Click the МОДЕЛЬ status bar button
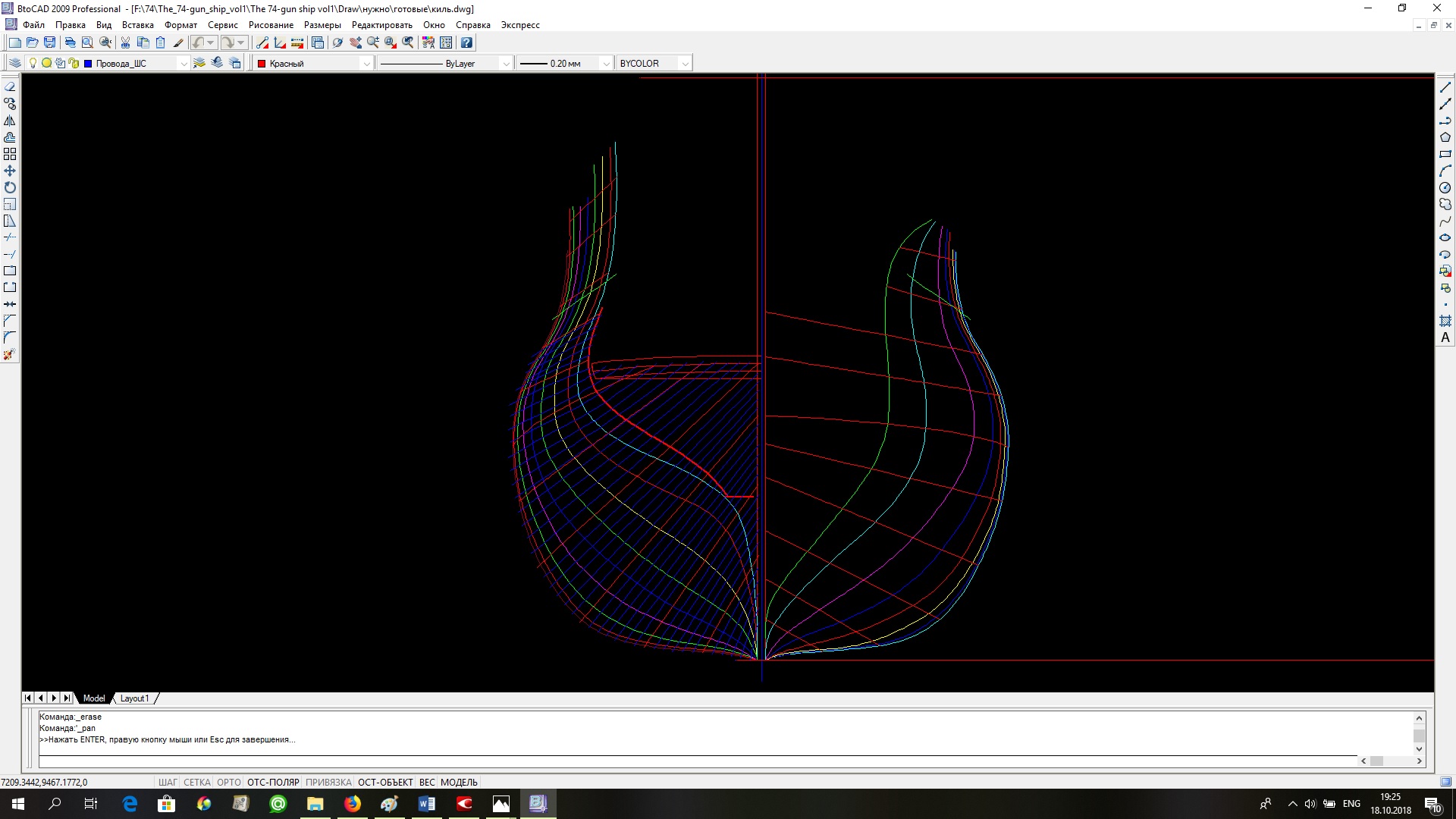The width and height of the screenshot is (1456, 819). point(459,782)
